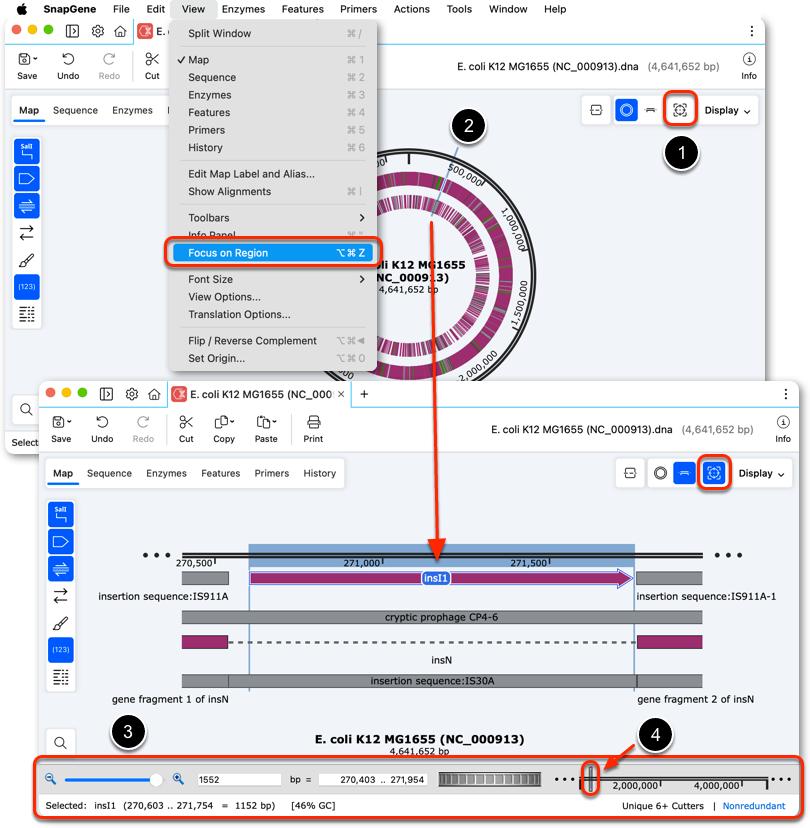The width and height of the screenshot is (810, 828).
Task: Close the E. coli K12 document tab
Action: 341,394
